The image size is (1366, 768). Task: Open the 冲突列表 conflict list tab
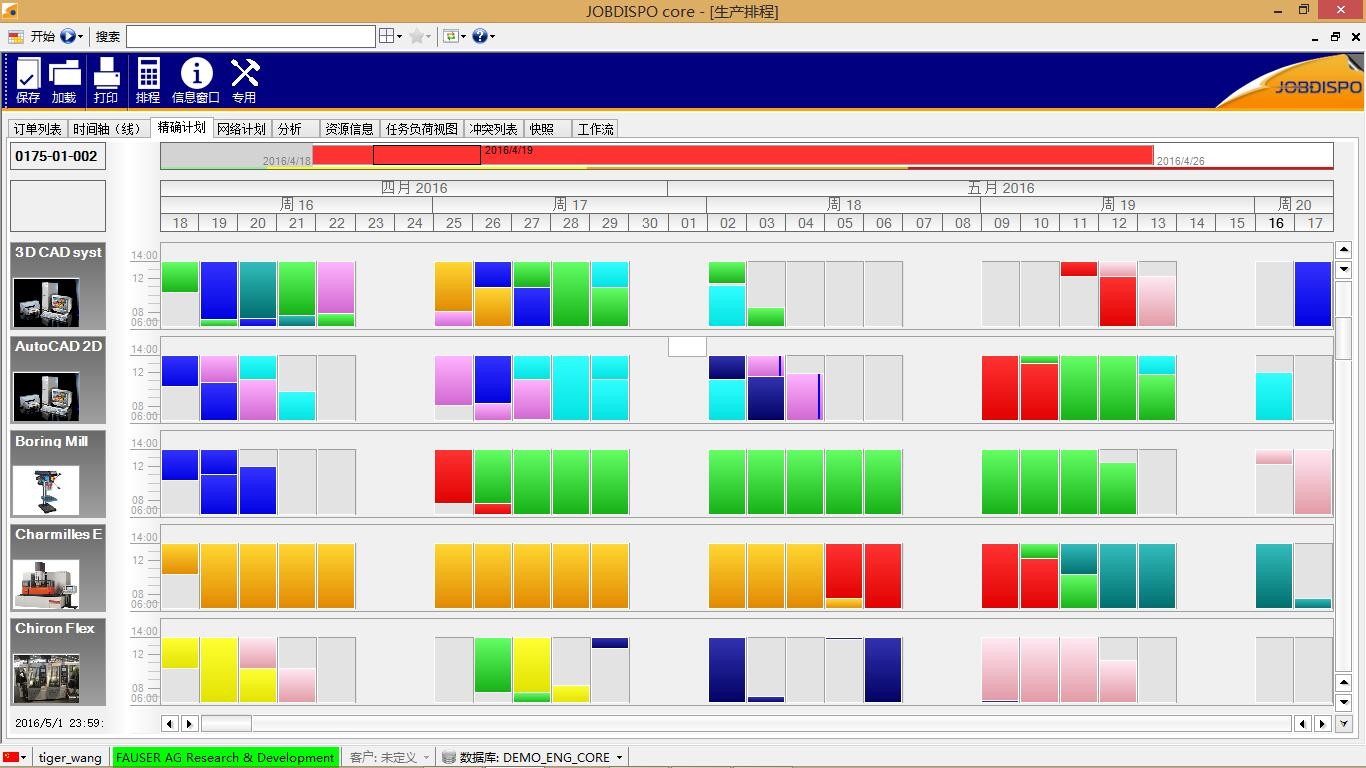point(494,129)
